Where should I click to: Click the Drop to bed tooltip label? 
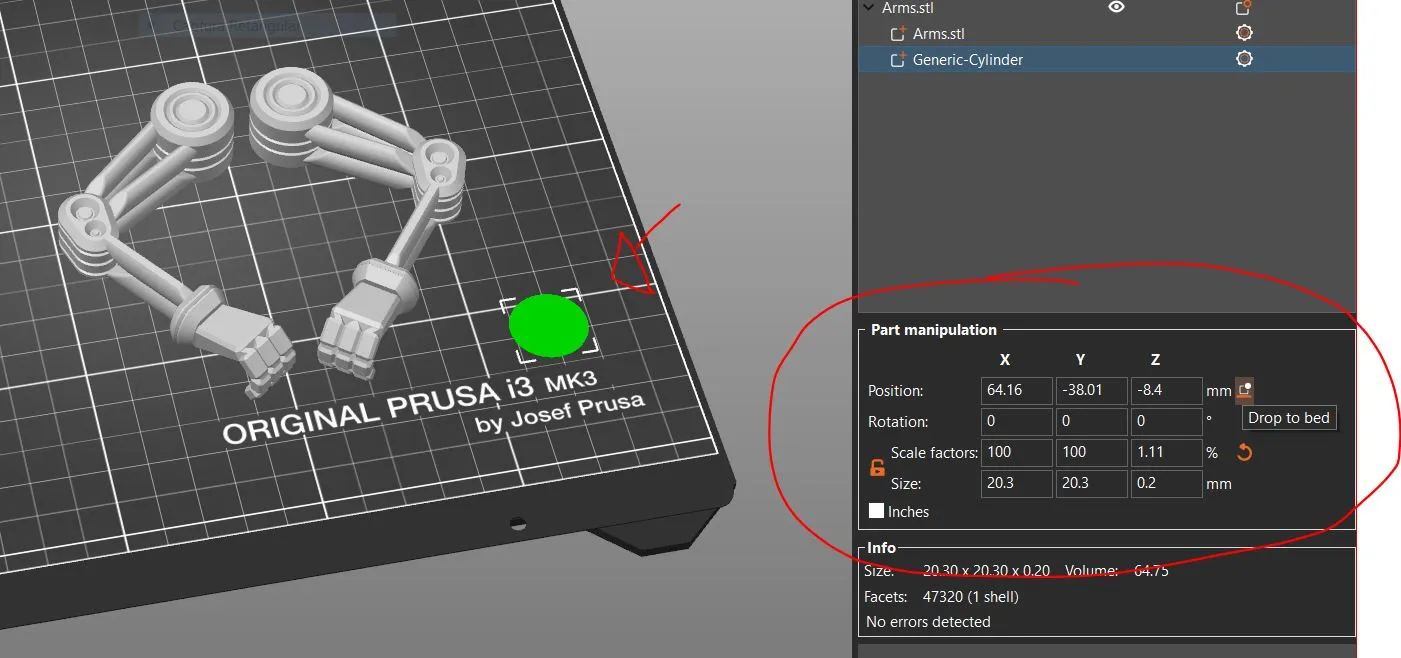click(1288, 417)
